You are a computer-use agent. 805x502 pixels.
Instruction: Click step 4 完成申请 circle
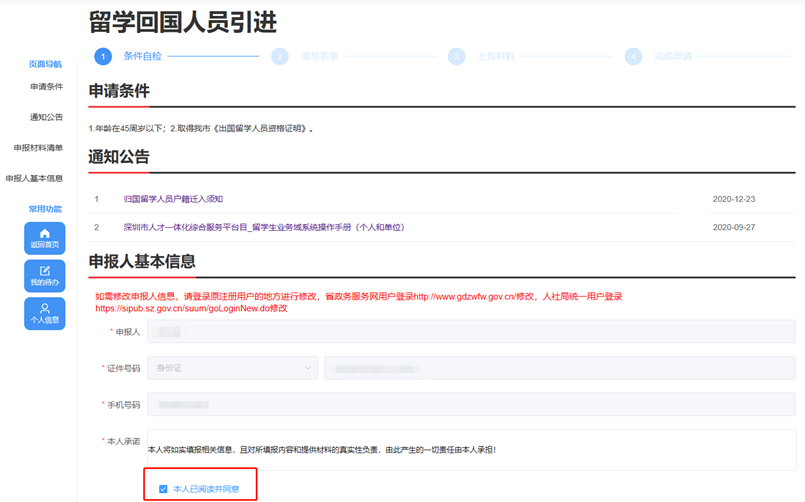(x=633, y=57)
